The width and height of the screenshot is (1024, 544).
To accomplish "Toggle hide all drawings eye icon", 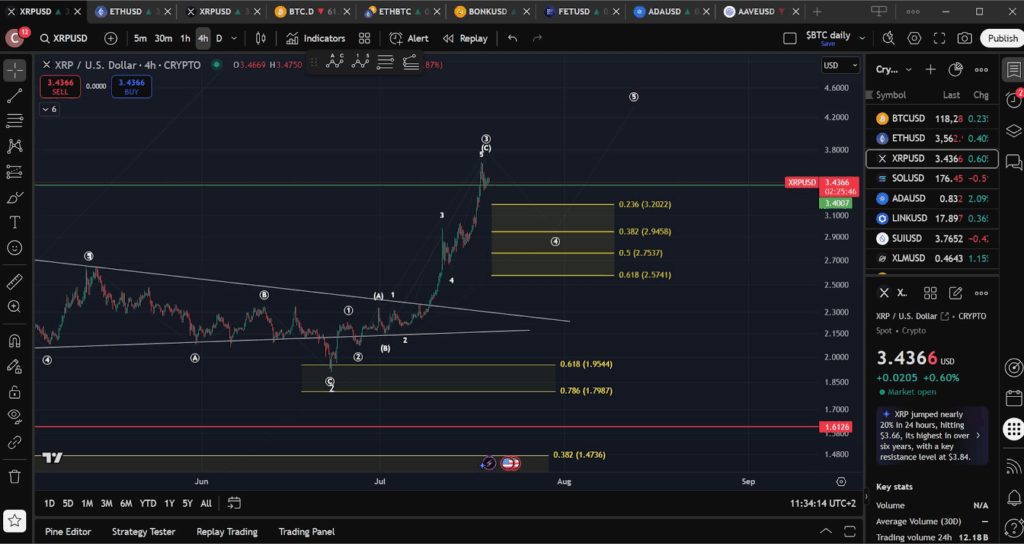I will (x=14, y=417).
